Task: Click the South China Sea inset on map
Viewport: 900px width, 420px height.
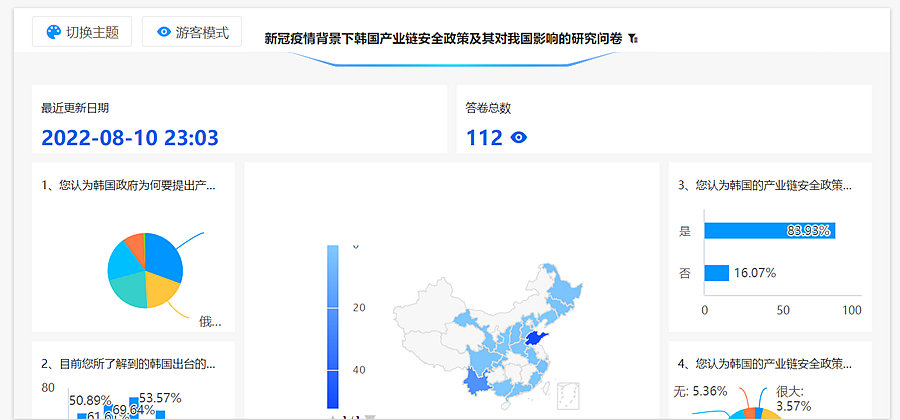Action: 570,394
